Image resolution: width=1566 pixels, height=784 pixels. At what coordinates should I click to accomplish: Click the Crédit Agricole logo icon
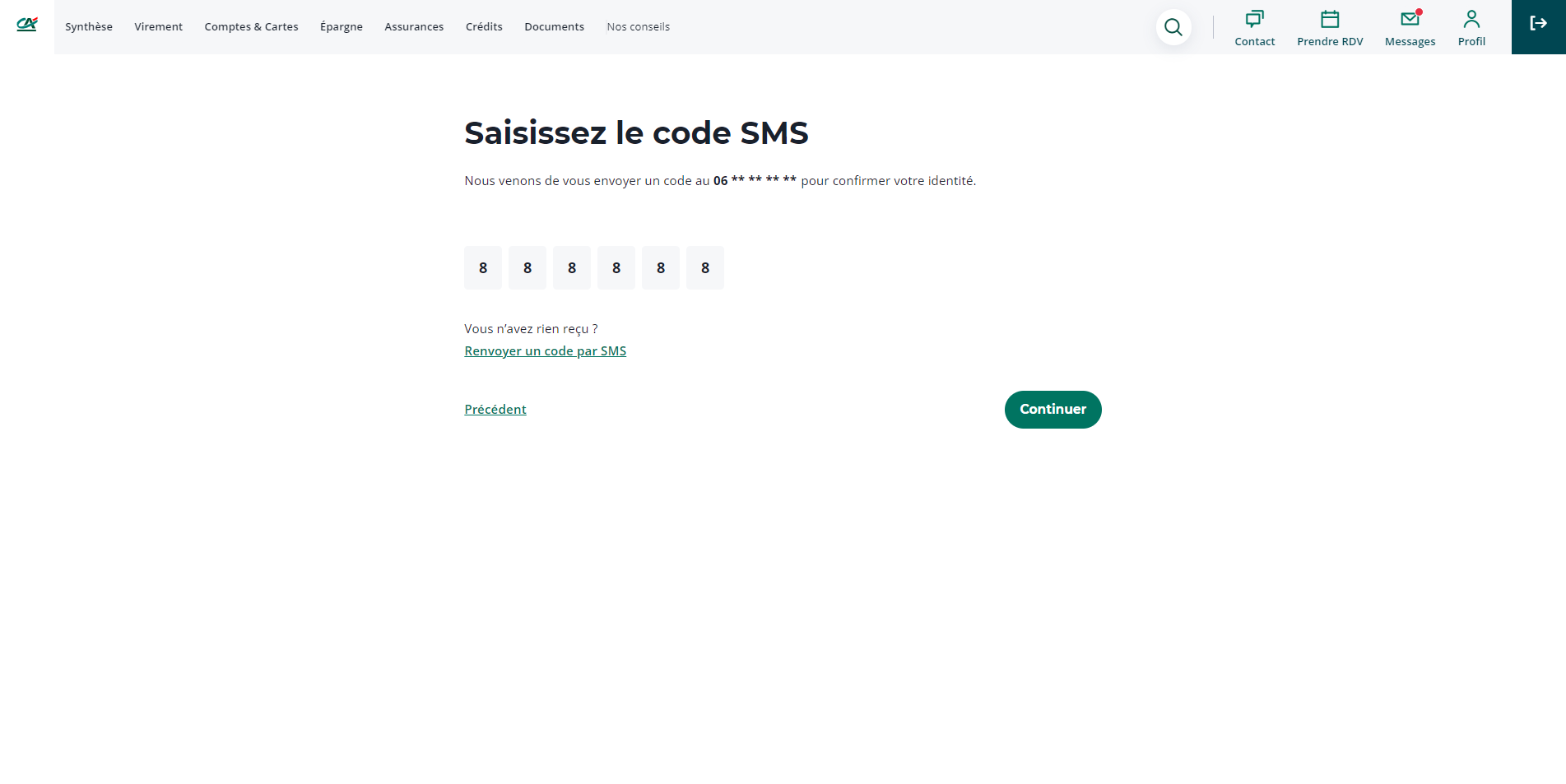pyautogui.click(x=27, y=25)
